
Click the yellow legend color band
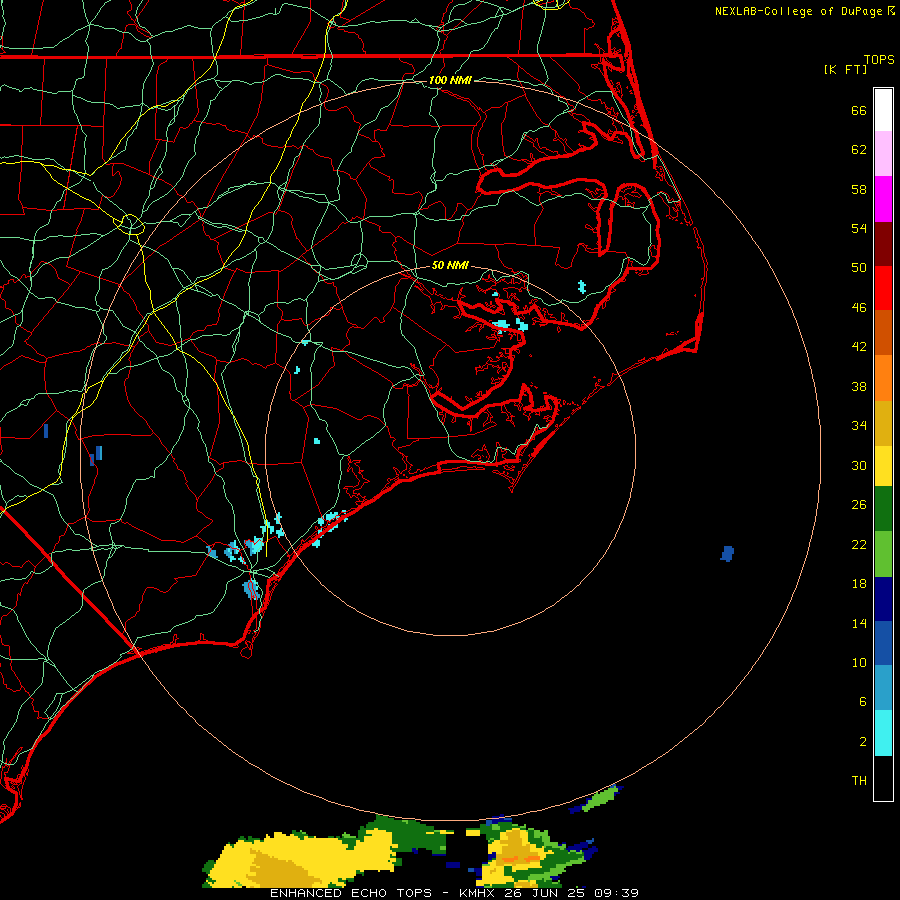tap(883, 466)
